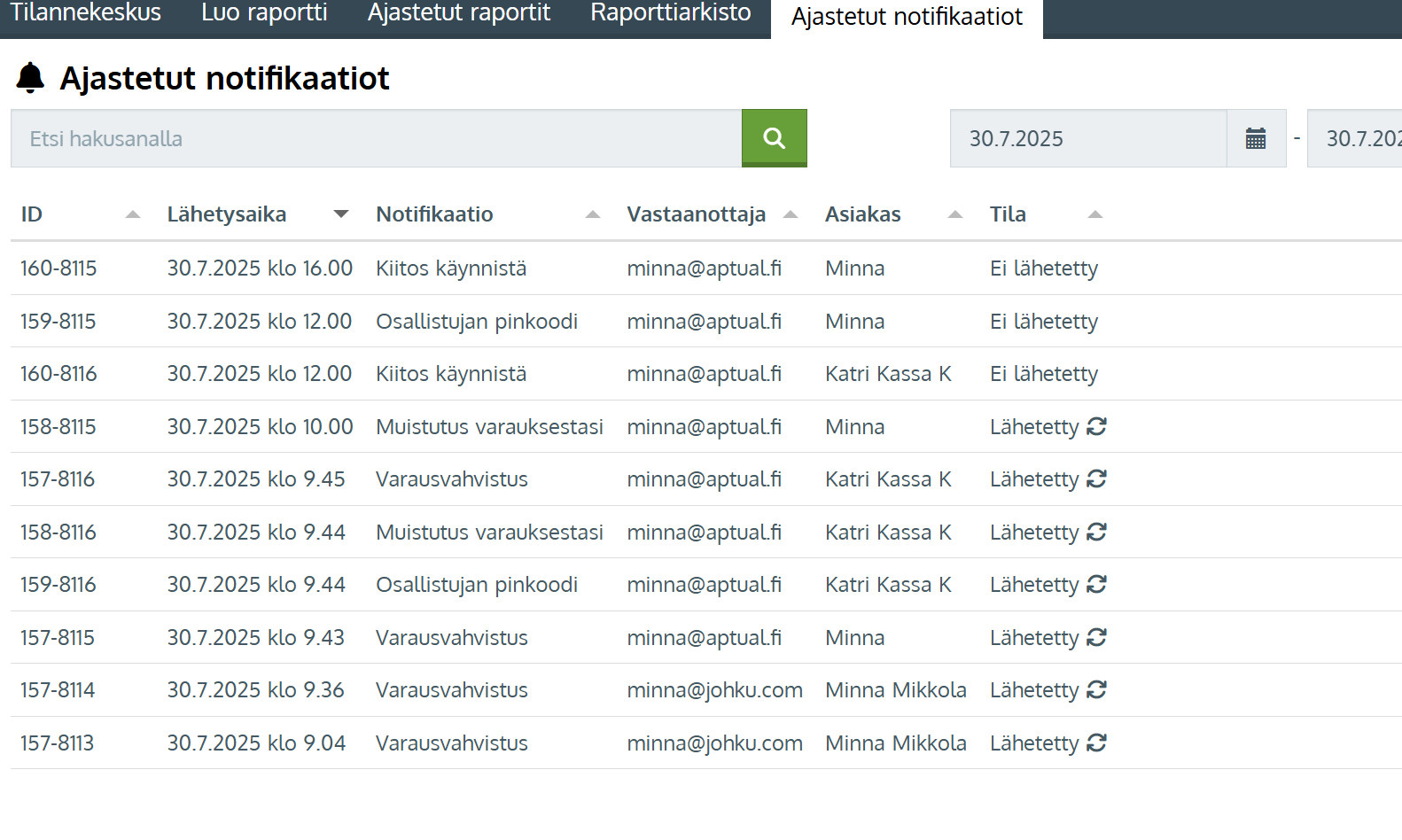
Task: Open Ajastetut raportit tab
Action: coord(459,13)
